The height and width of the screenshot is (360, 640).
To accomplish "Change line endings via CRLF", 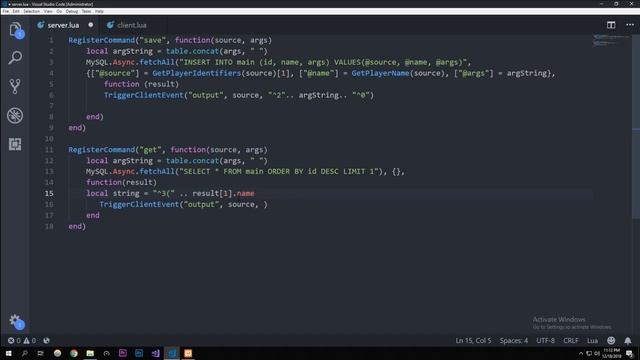I will 571,340.
